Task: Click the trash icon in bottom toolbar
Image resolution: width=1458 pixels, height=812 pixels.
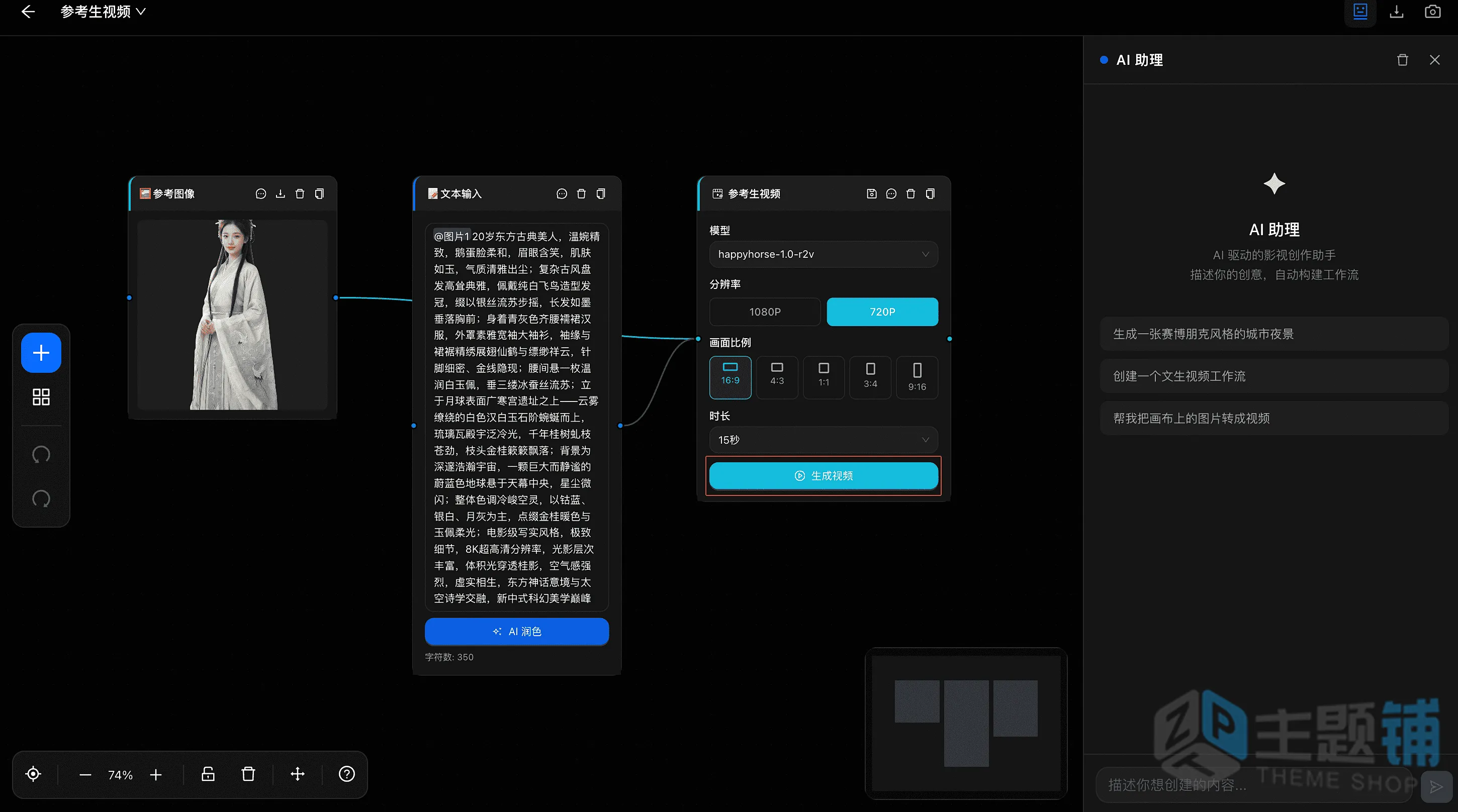Action: click(x=248, y=775)
